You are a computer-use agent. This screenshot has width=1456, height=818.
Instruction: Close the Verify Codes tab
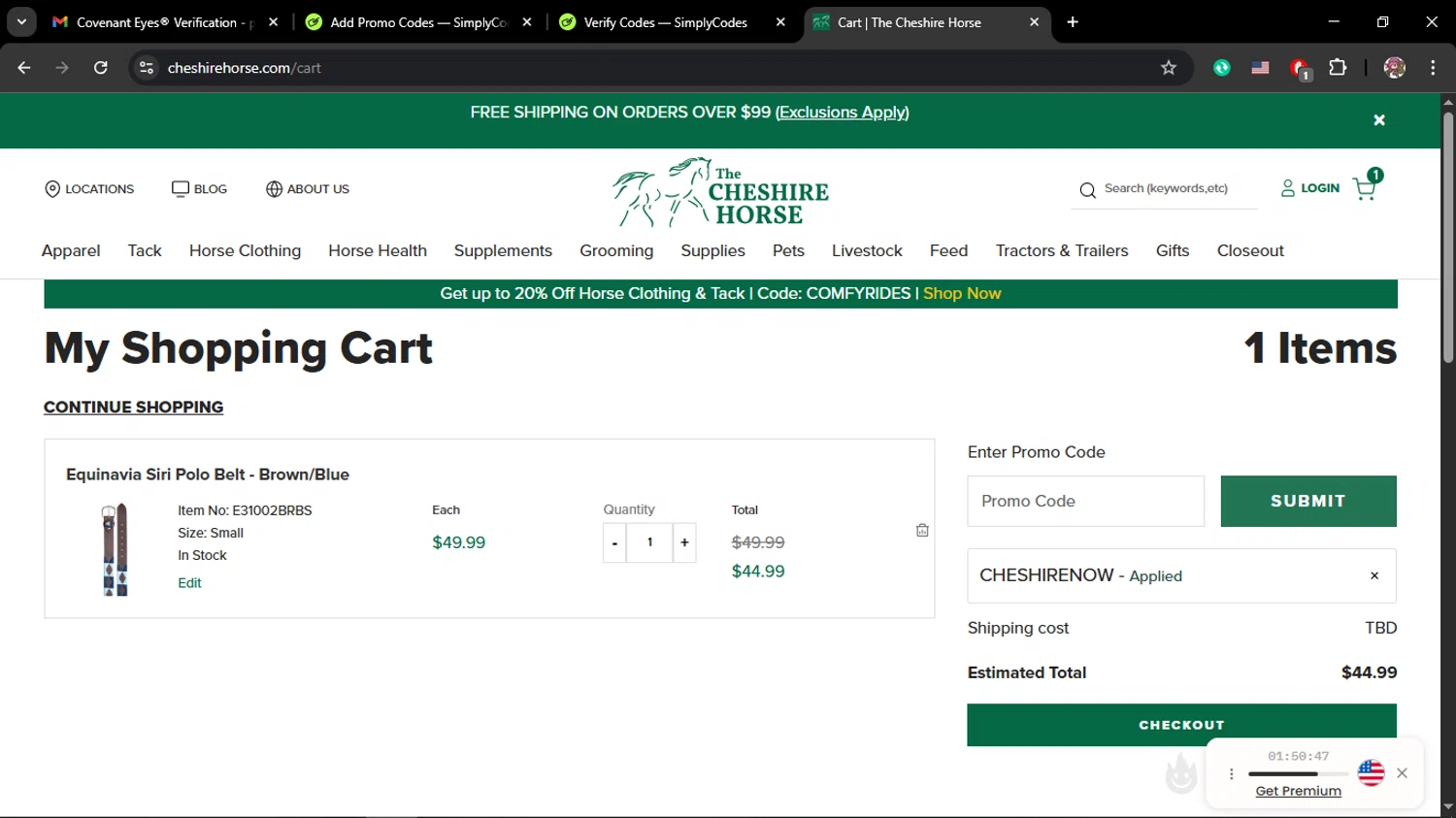click(780, 22)
